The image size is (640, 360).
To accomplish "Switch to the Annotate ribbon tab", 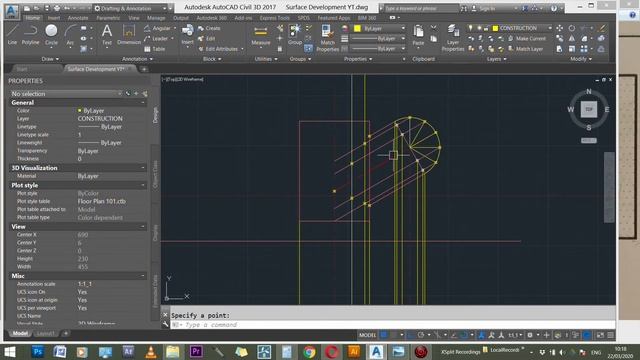I will tap(78, 18).
